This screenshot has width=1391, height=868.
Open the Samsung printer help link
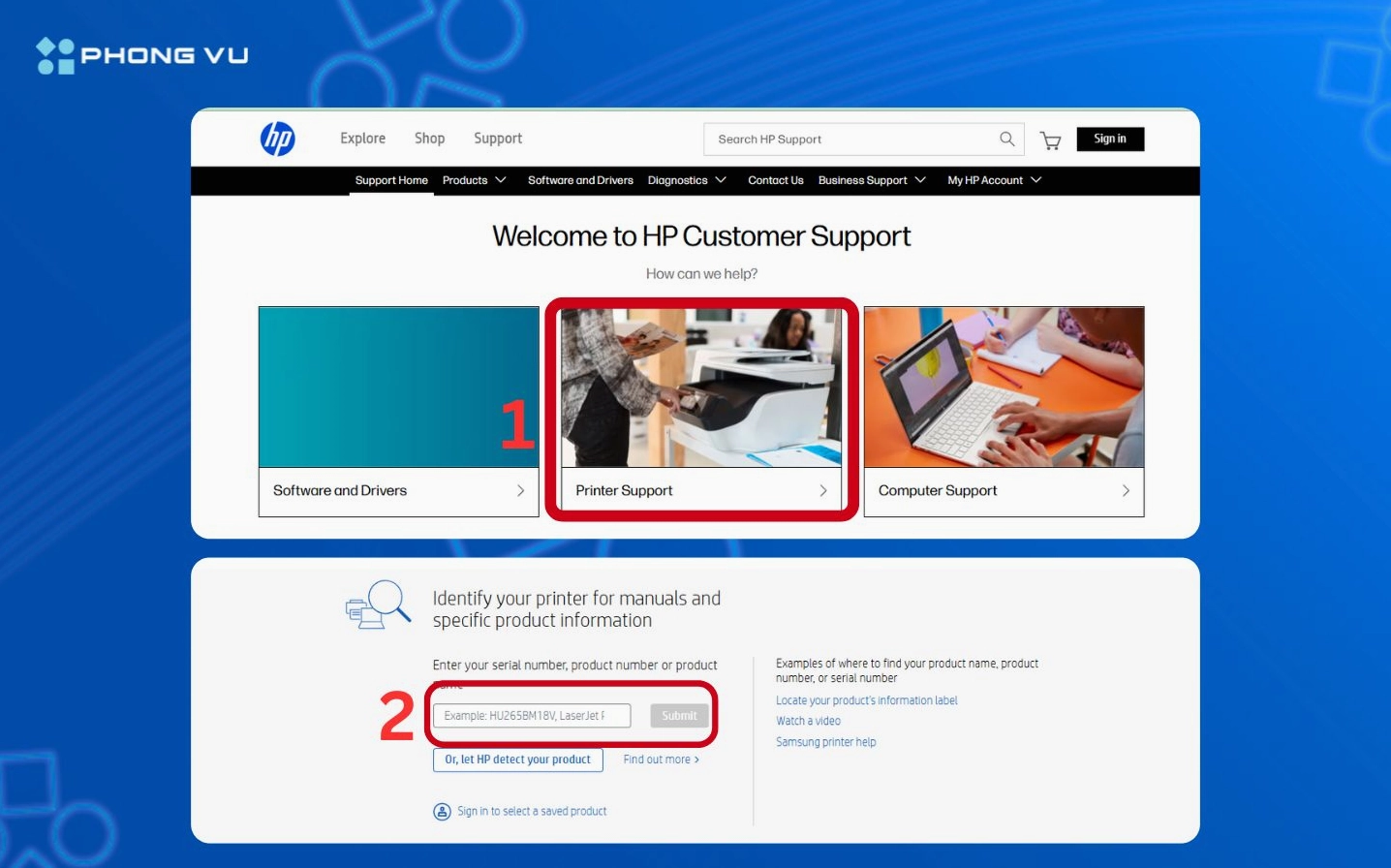(x=824, y=741)
